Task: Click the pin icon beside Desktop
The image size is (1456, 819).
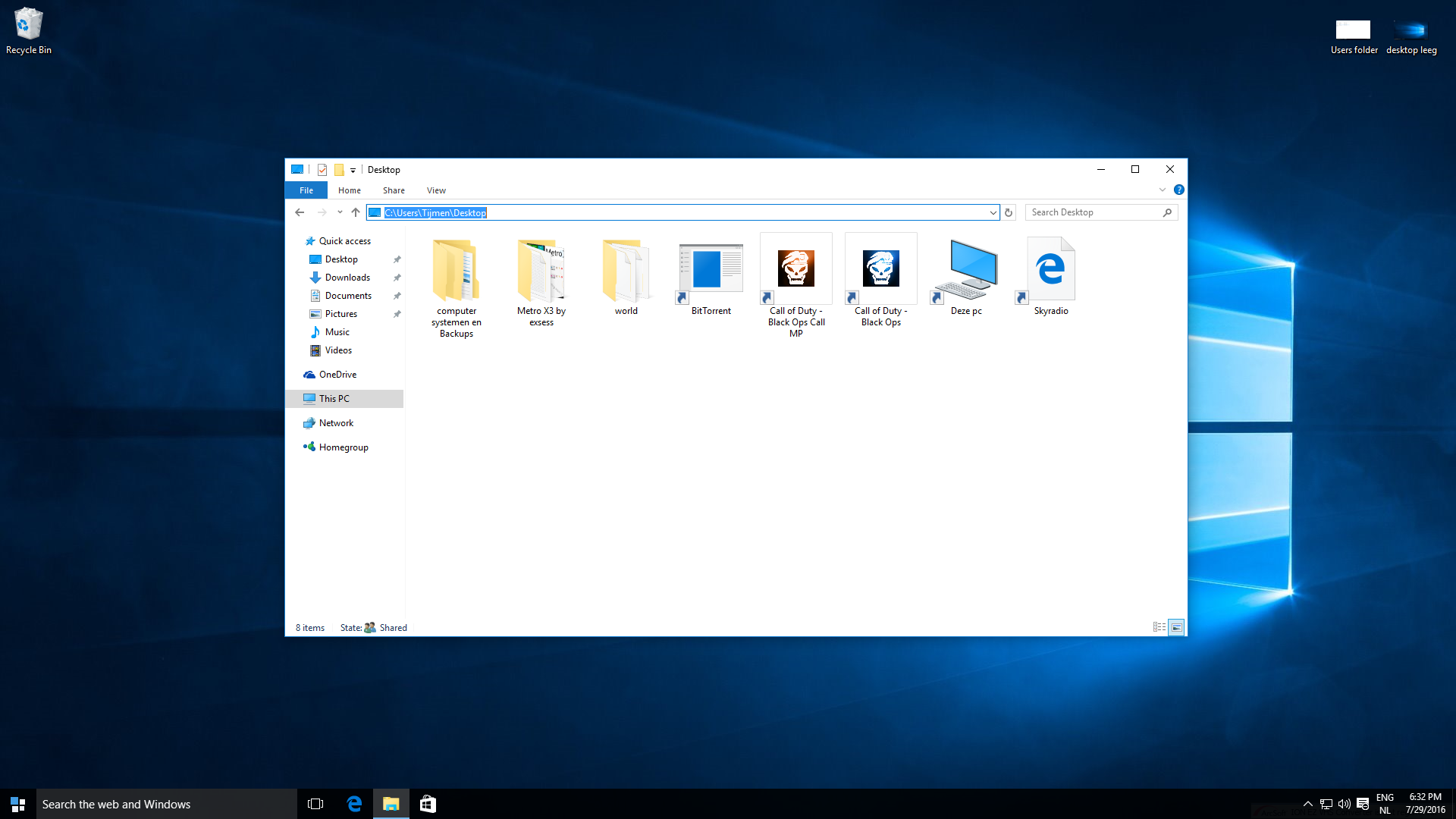Action: (x=397, y=259)
